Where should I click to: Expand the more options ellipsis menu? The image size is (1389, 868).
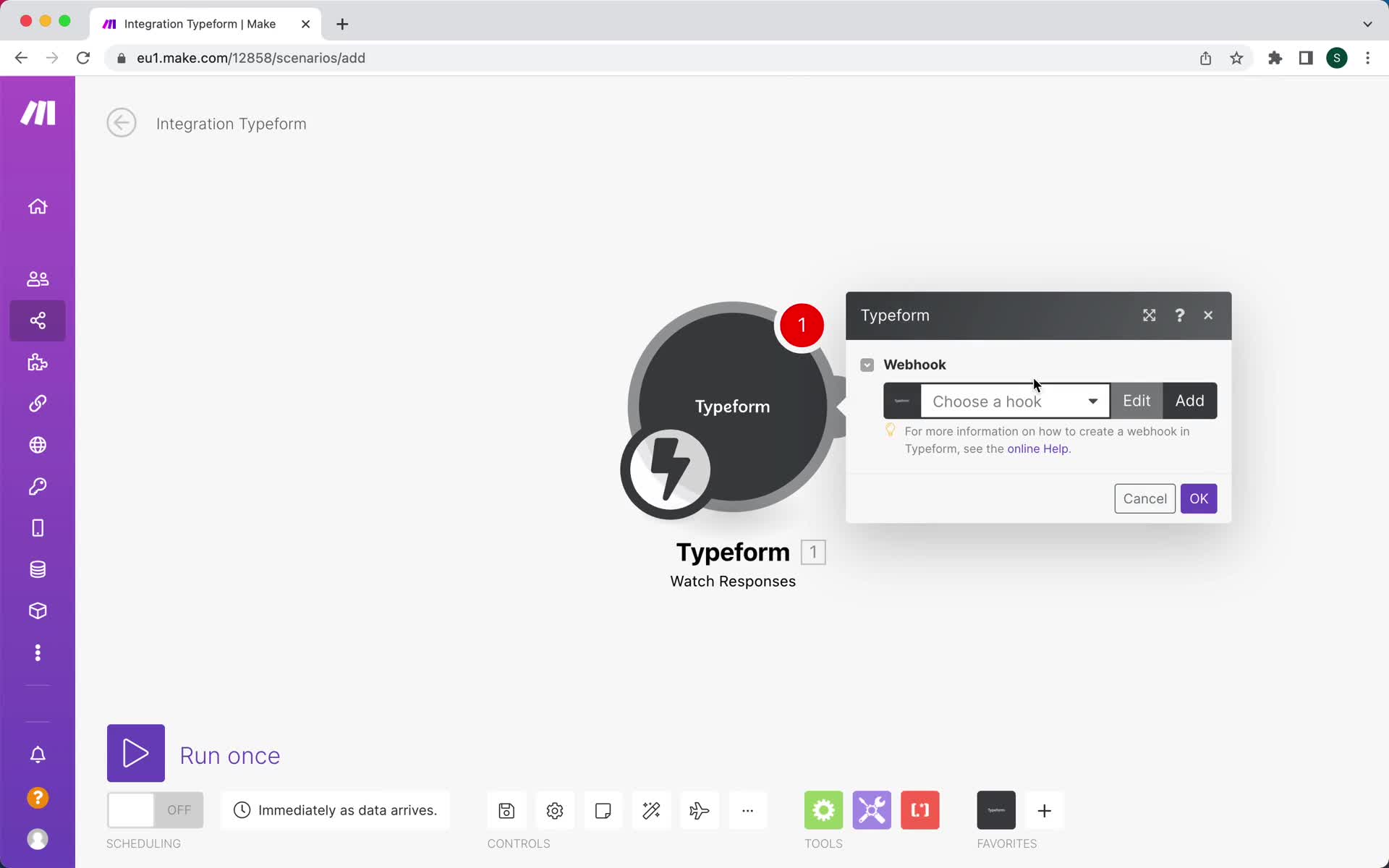(x=747, y=810)
